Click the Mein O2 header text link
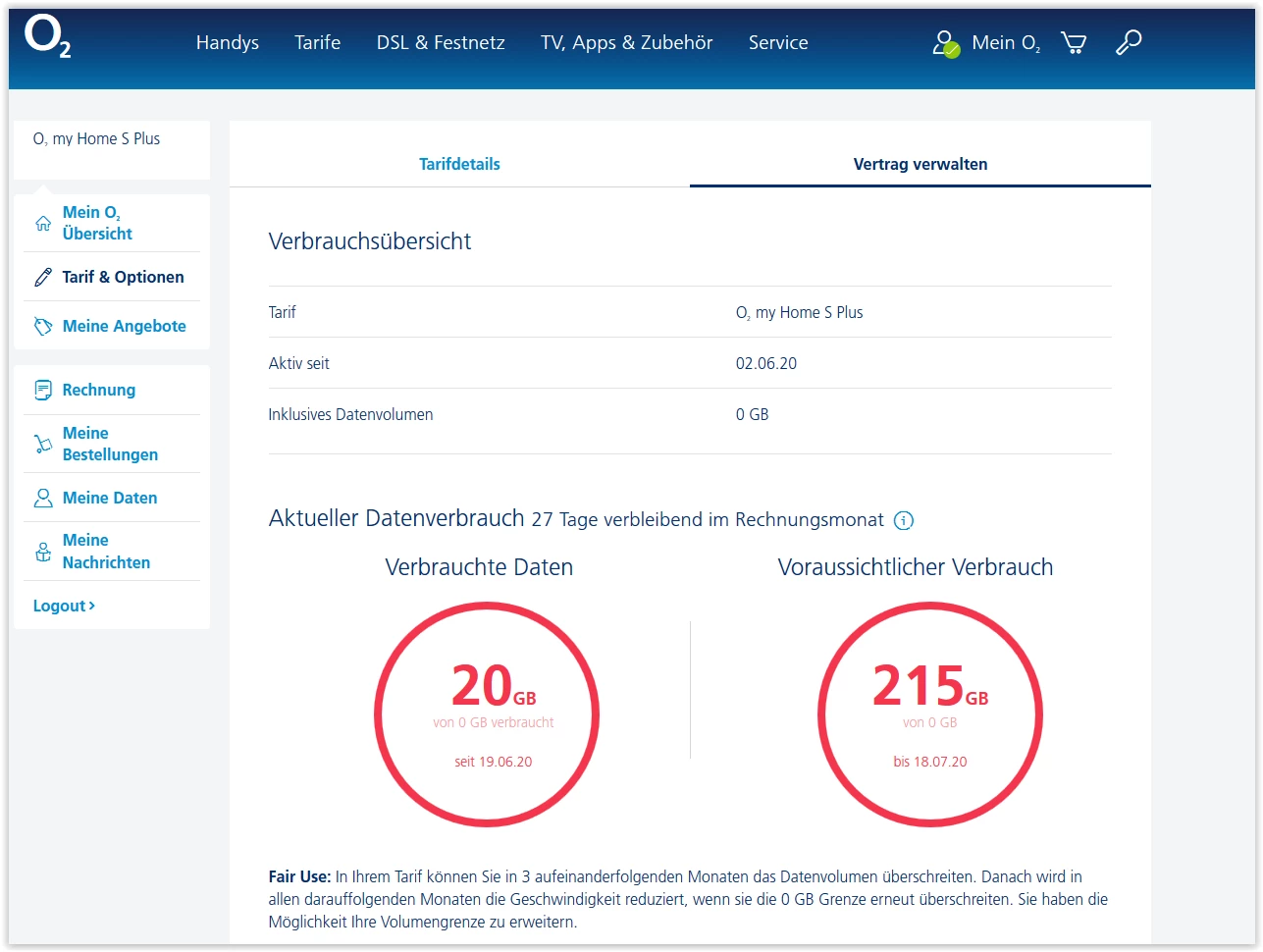The width and height of the screenshot is (1263, 952). pos(1006,42)
